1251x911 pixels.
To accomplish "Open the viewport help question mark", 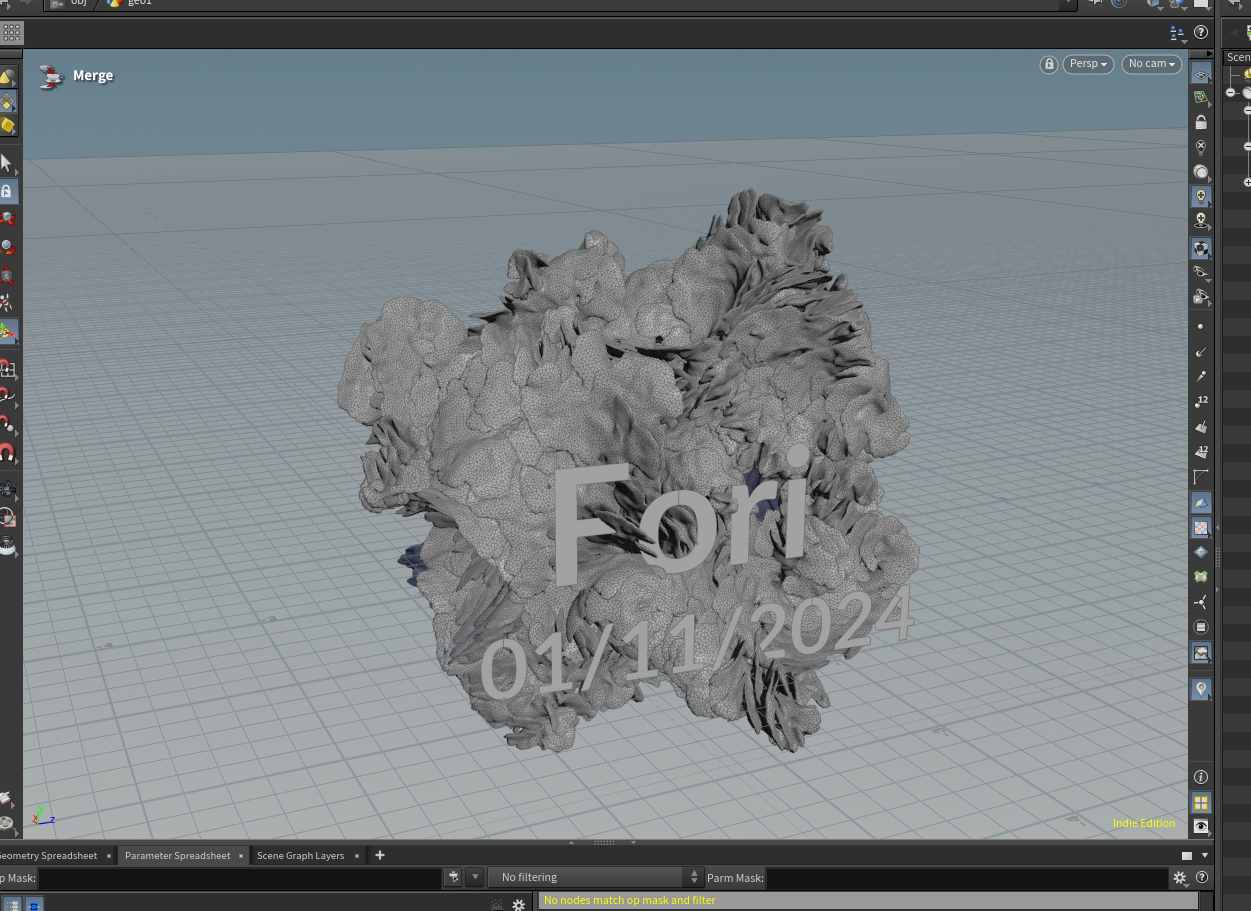I will coord(1201,33).
